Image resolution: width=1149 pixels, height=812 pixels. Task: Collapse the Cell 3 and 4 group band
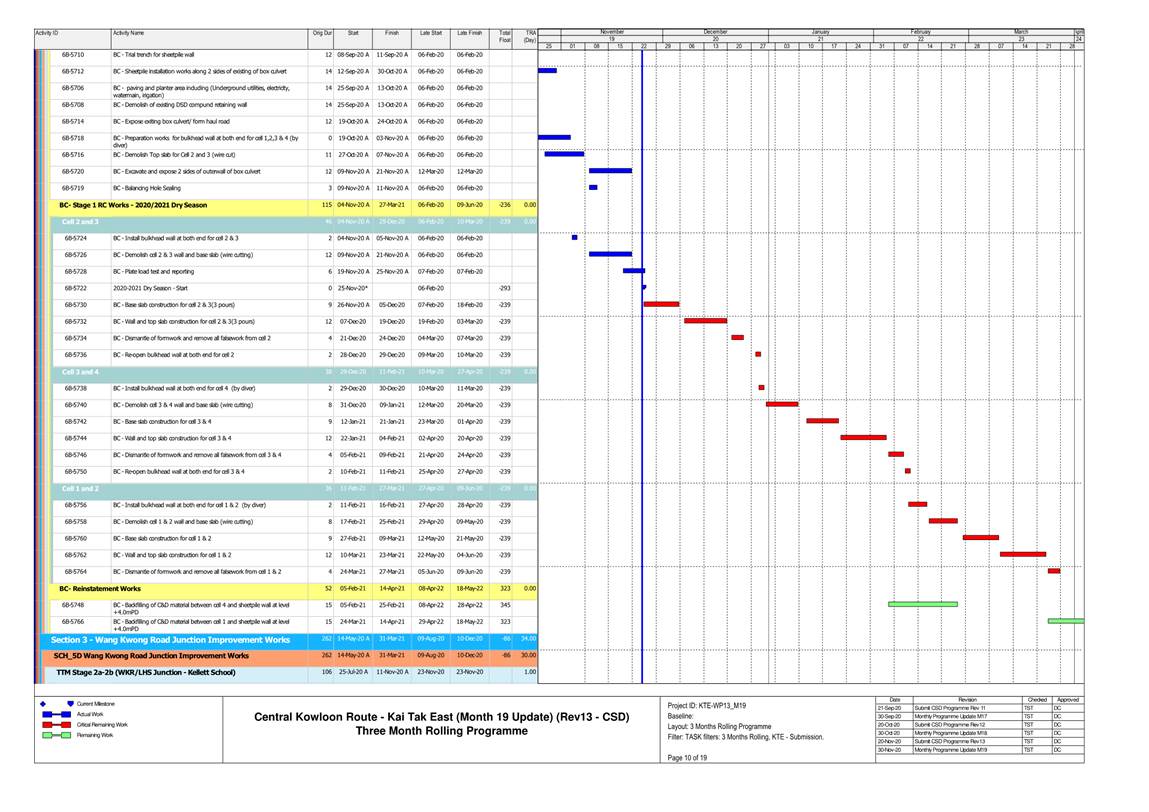[x=80, y=371]
